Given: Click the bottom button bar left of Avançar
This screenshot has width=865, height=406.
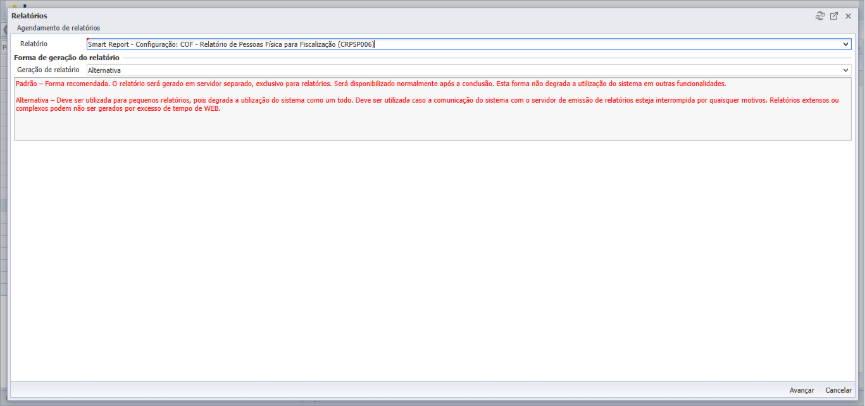Looking at the screenshot, I should (x=397, y=389).
